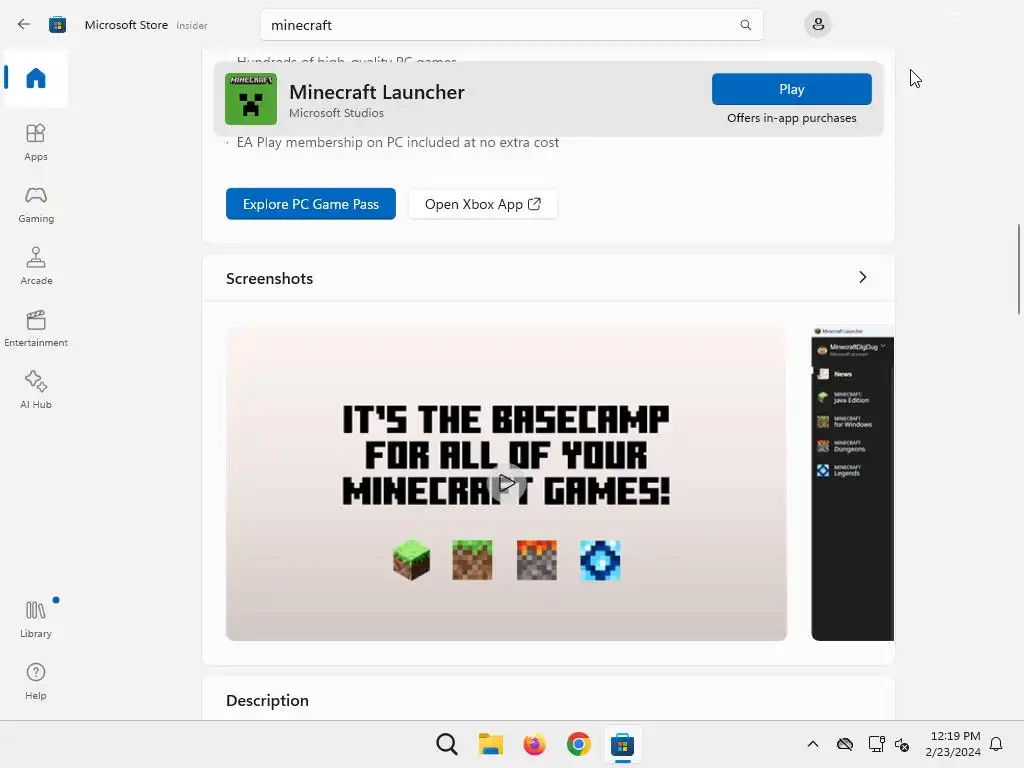
Task: Open Firefox from the taskbar
Action: 534,744
